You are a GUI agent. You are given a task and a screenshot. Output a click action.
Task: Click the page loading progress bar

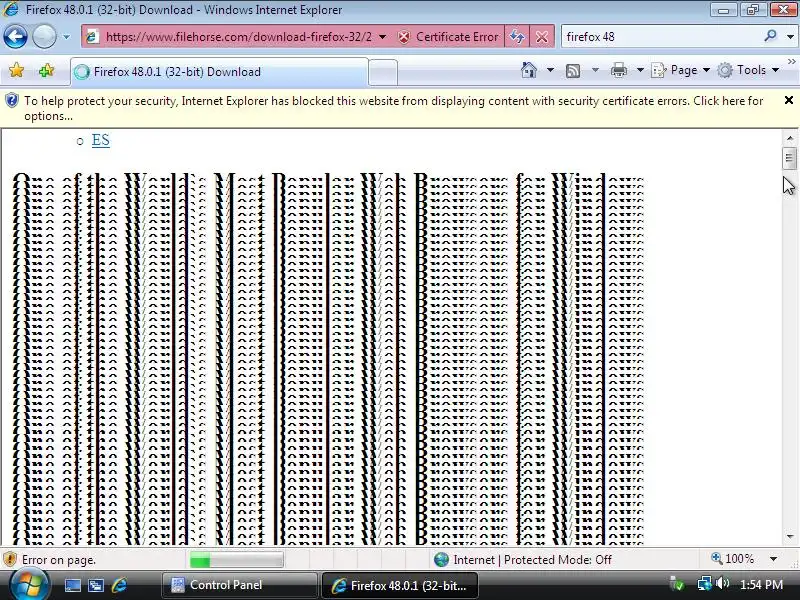coord(236,560)
